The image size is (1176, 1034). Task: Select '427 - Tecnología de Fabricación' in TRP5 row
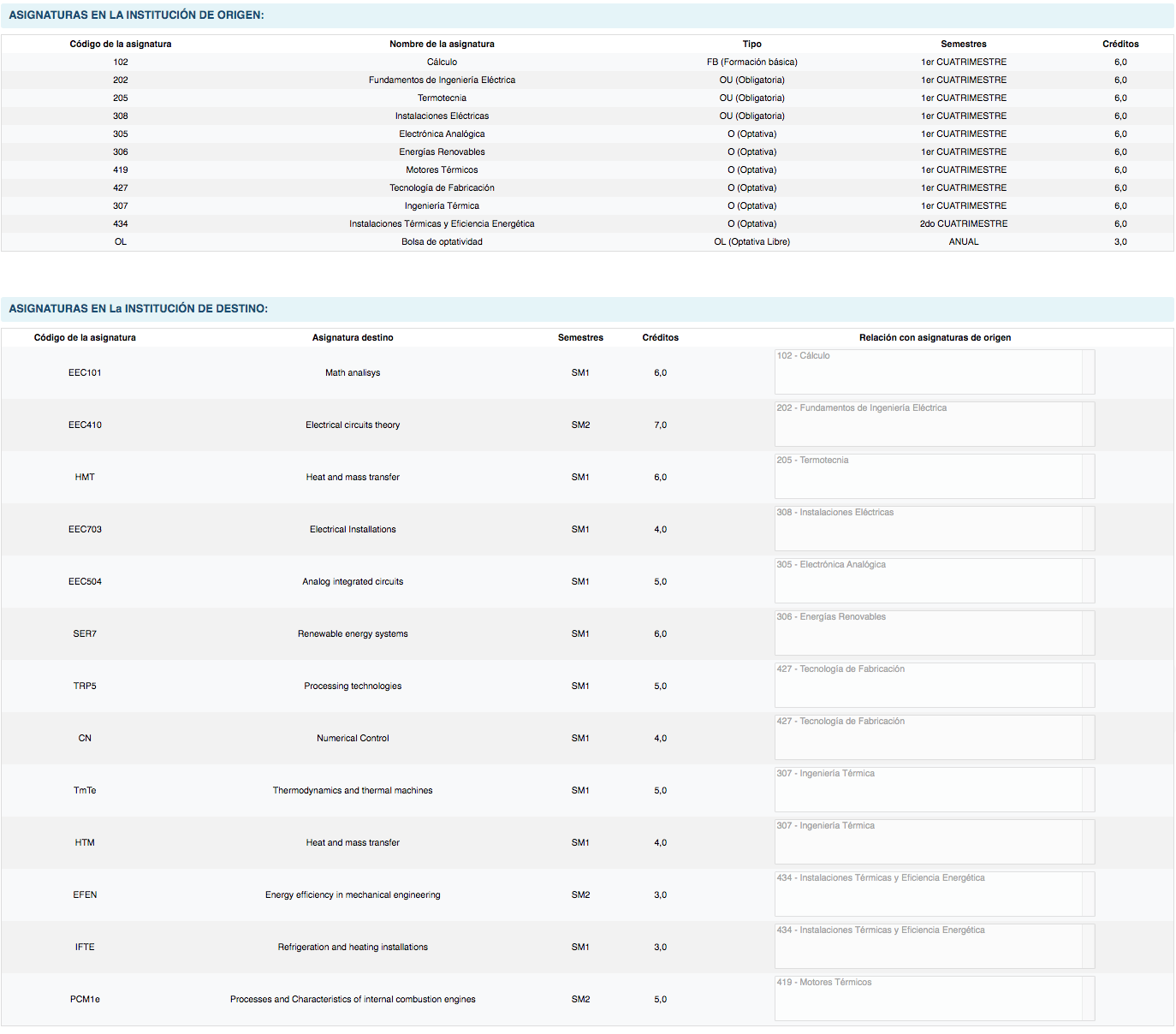(x=840, y=669)
